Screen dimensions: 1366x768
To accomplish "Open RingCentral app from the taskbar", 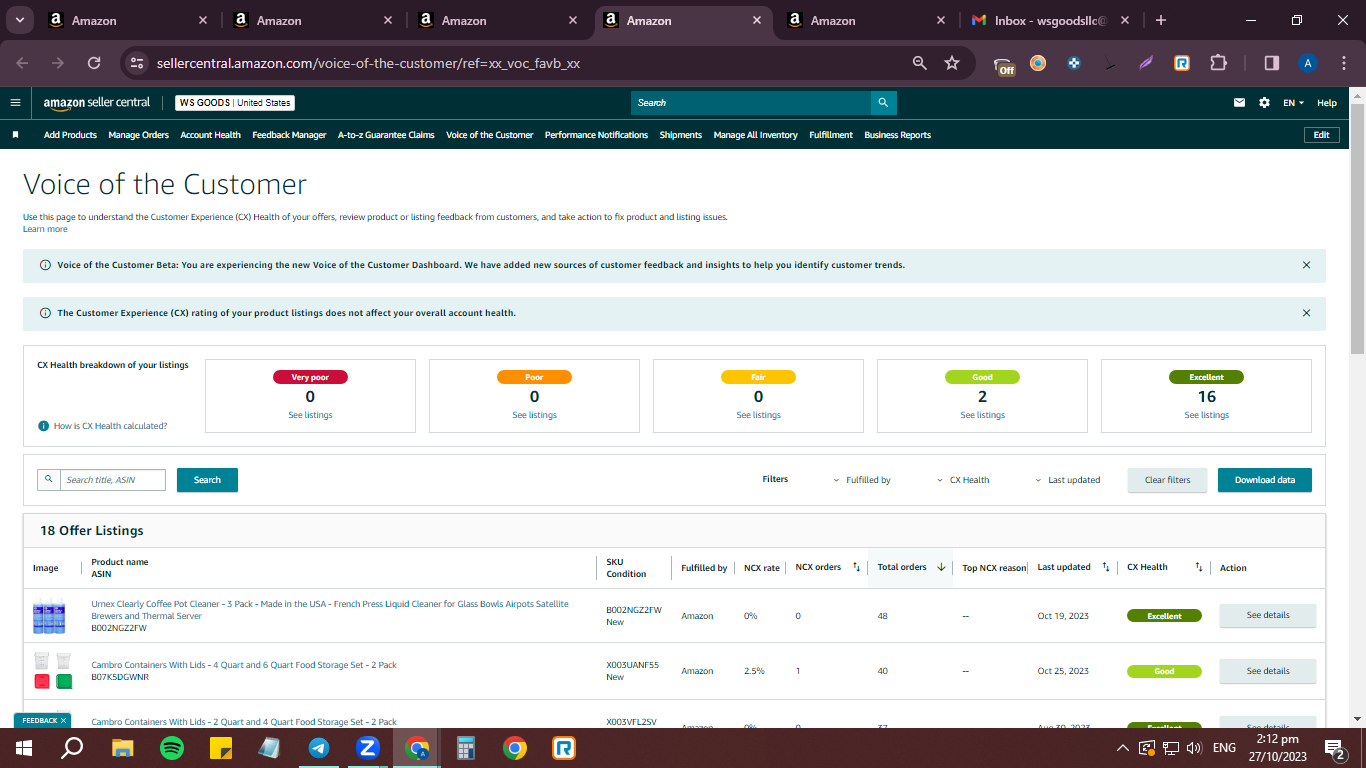I will 564,748.
